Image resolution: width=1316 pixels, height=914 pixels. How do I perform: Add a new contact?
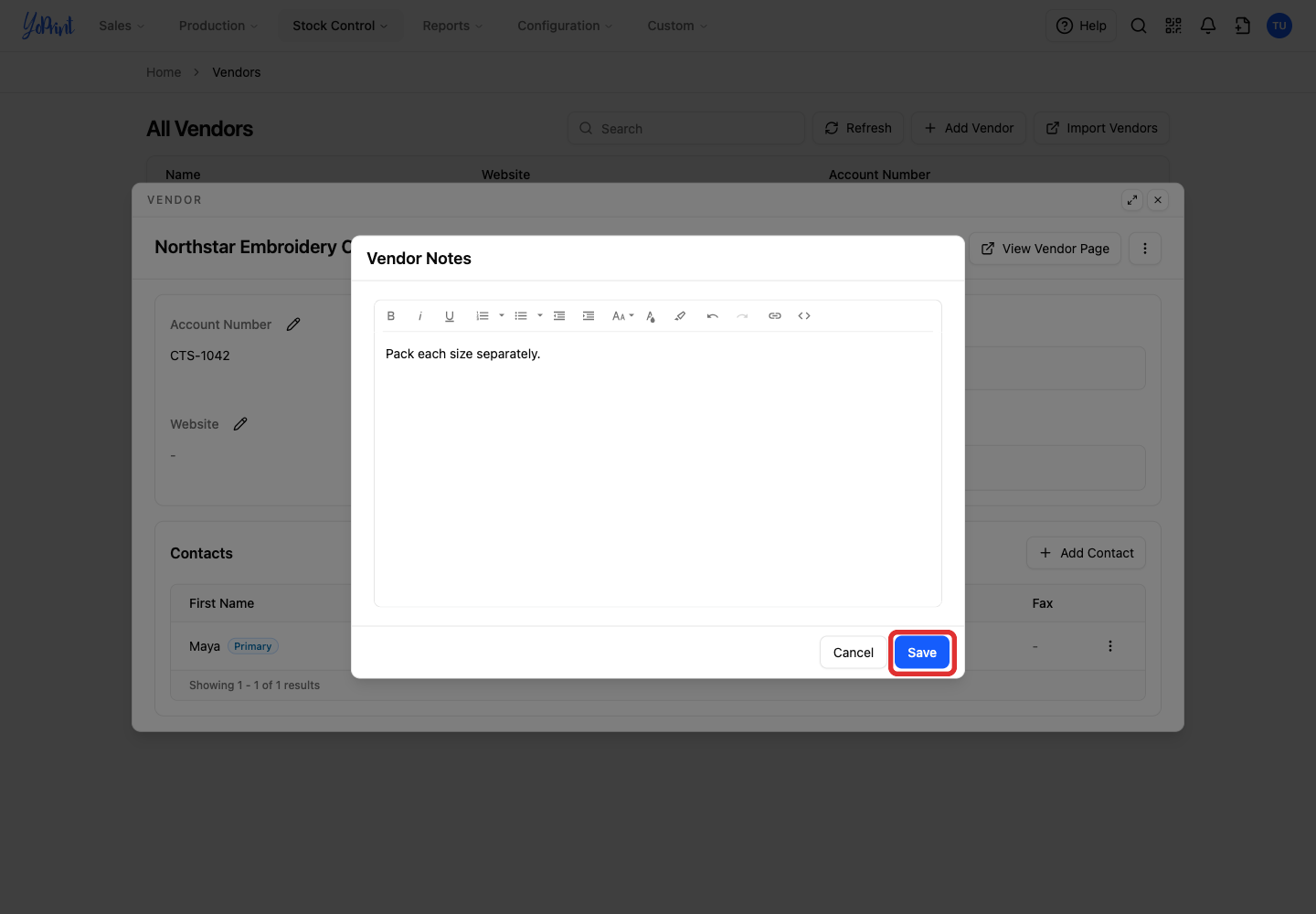pos(1086,553)
